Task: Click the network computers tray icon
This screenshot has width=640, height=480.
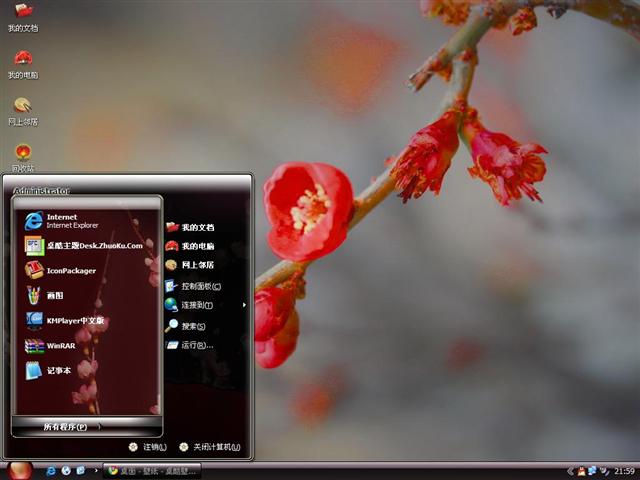Action: (593, 471)
